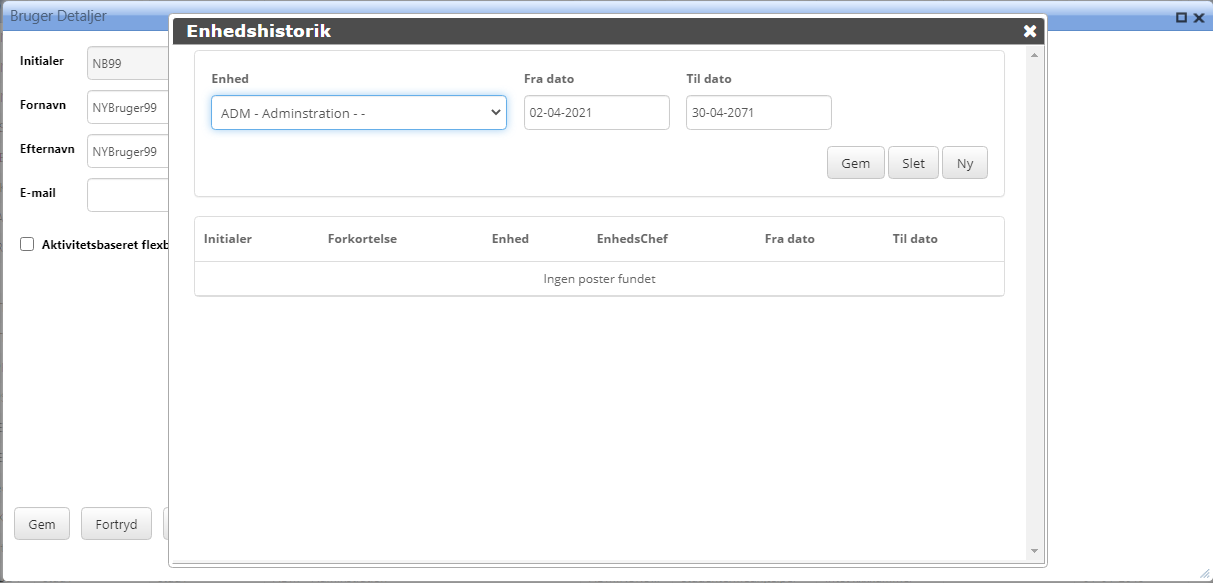Maximize the Bruger Detaljer window
Screen dimensions: 1213x583
coord(1181,17)
